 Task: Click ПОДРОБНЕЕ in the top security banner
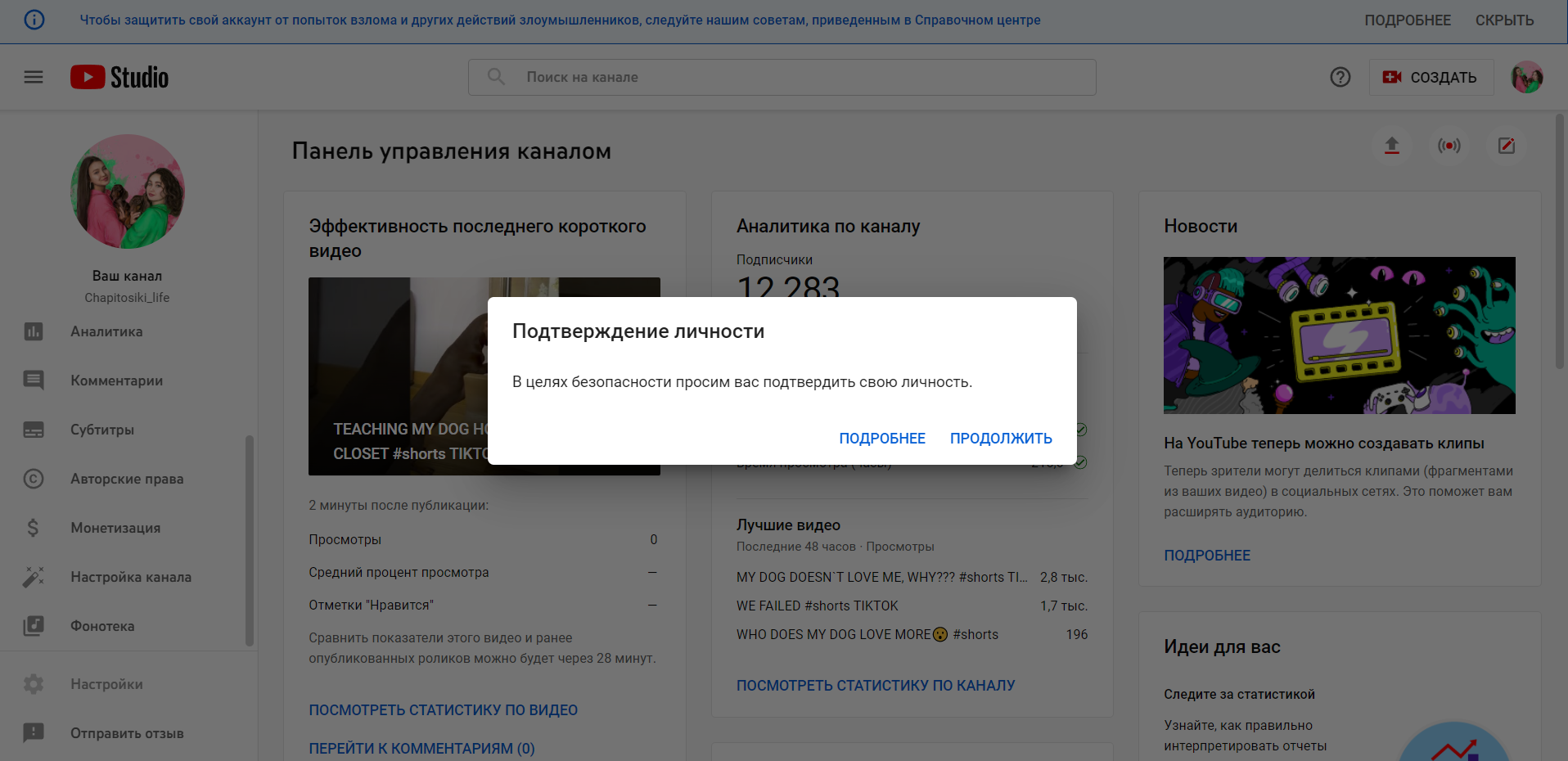[1408, 20]
